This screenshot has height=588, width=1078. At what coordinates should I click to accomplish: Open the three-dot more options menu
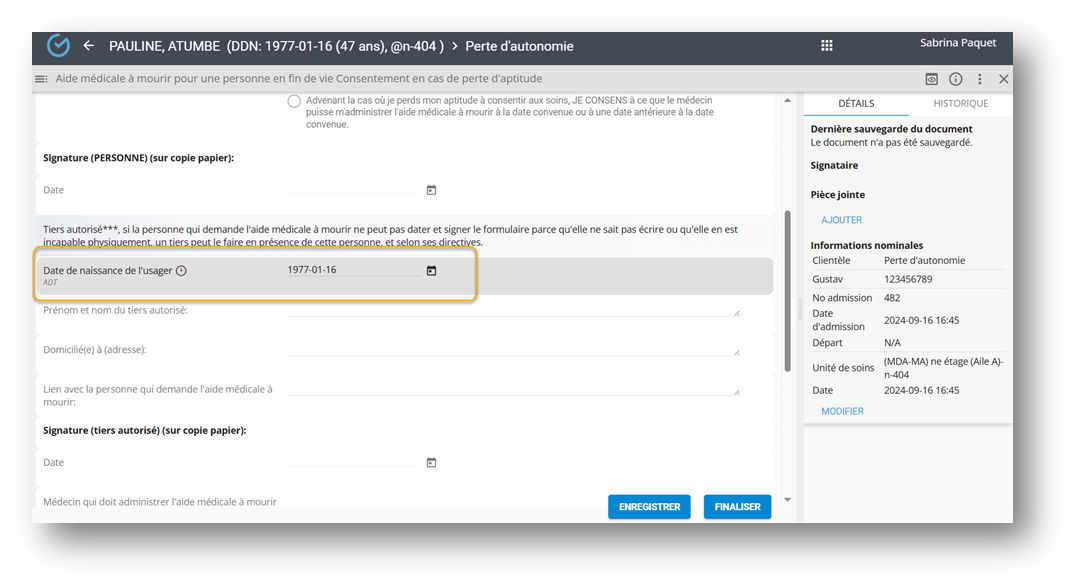click(980, 79)
